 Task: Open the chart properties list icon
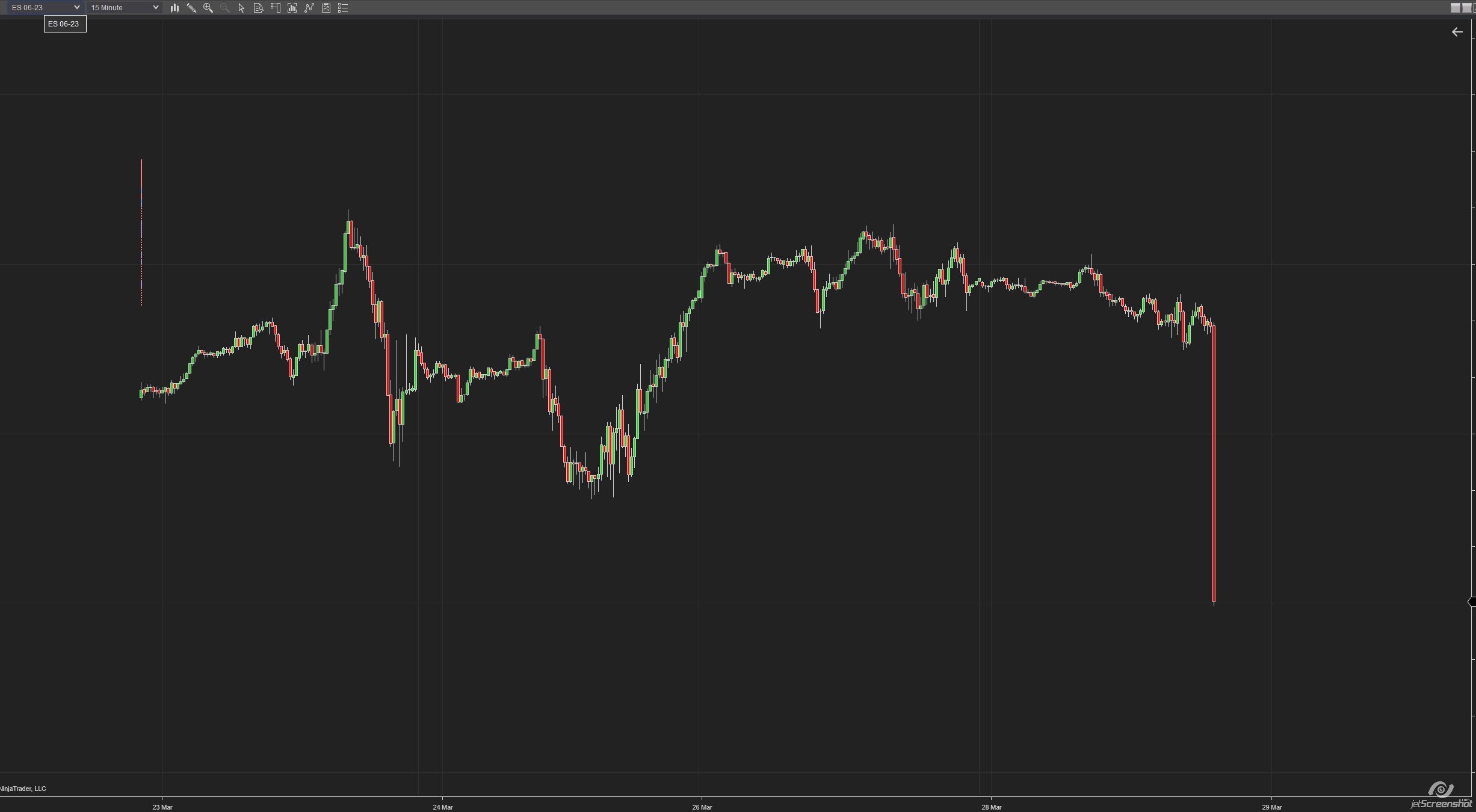point(343,8)
